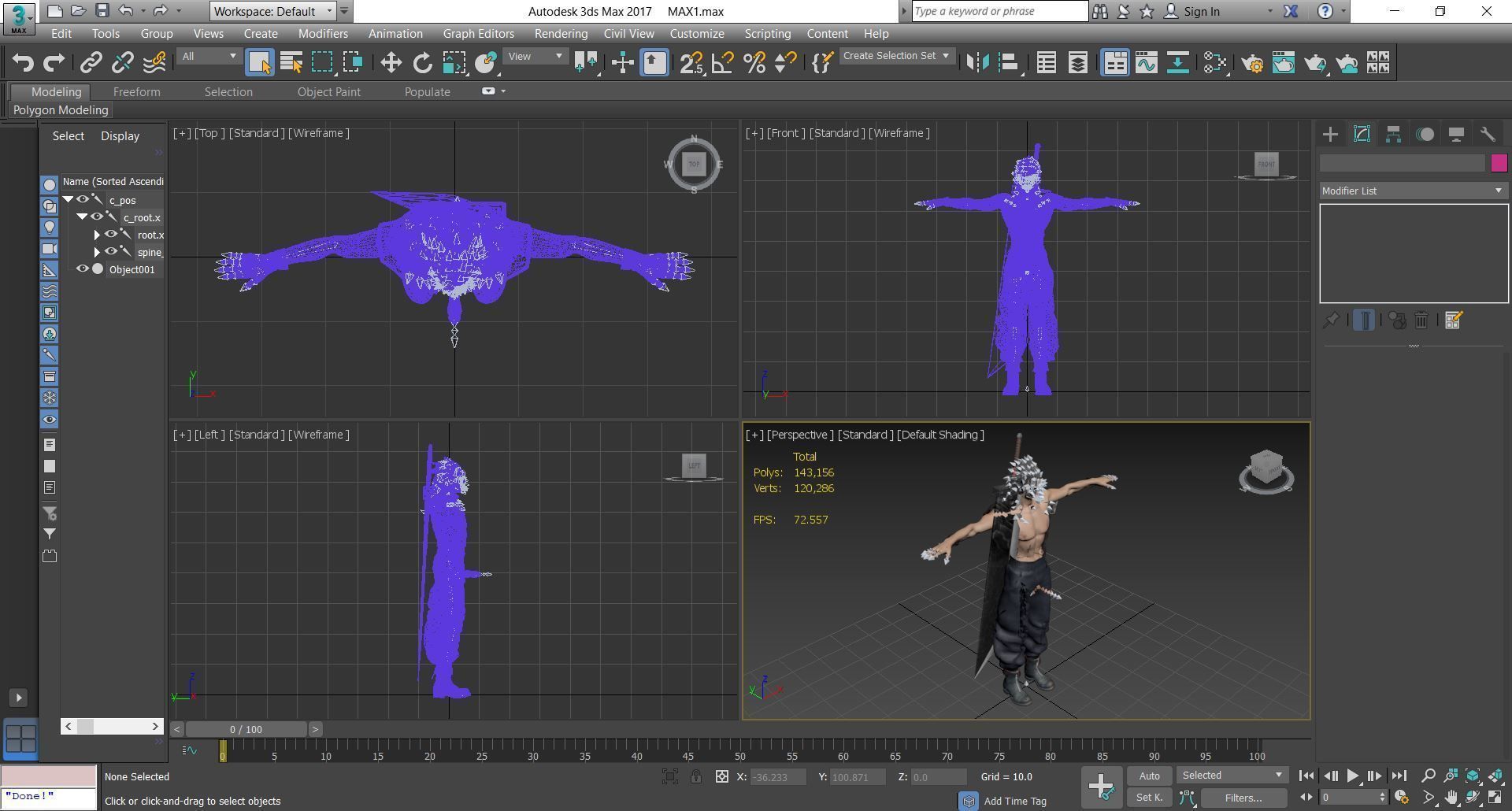
Task: Click the Select and Link tool
Action: point(91,62)
